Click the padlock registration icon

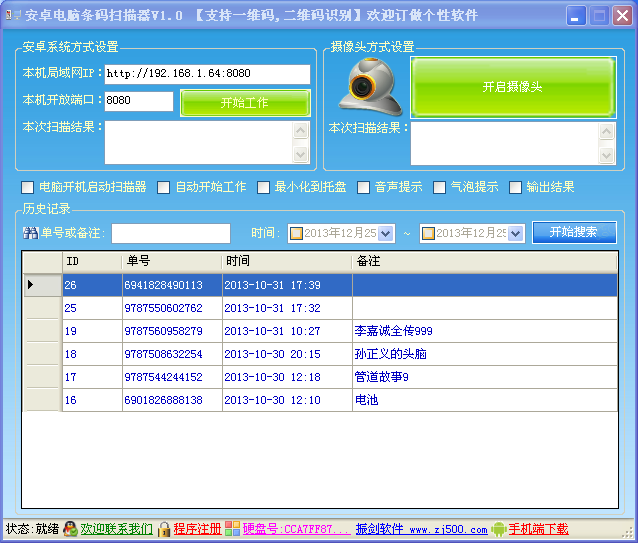pos(164,529)
